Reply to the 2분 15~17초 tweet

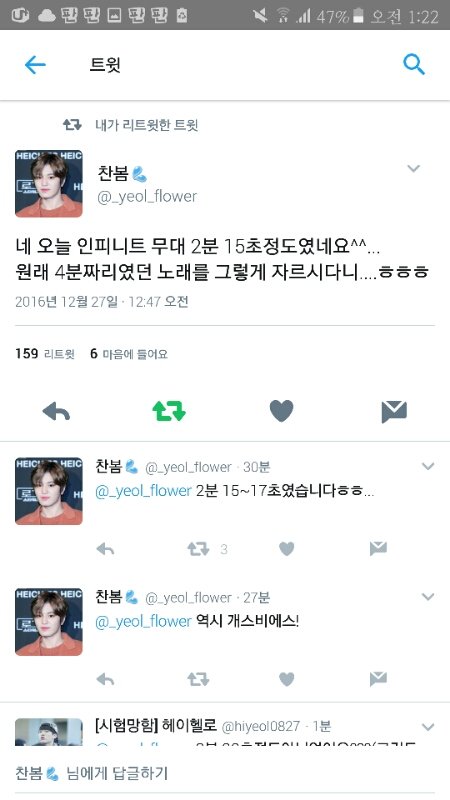(105, 549)
